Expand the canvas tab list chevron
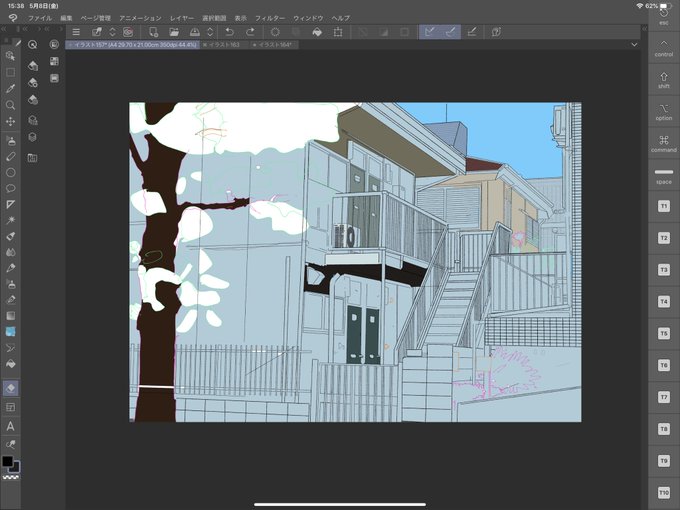This screenshot has height=510, width=680. (634, 45)
